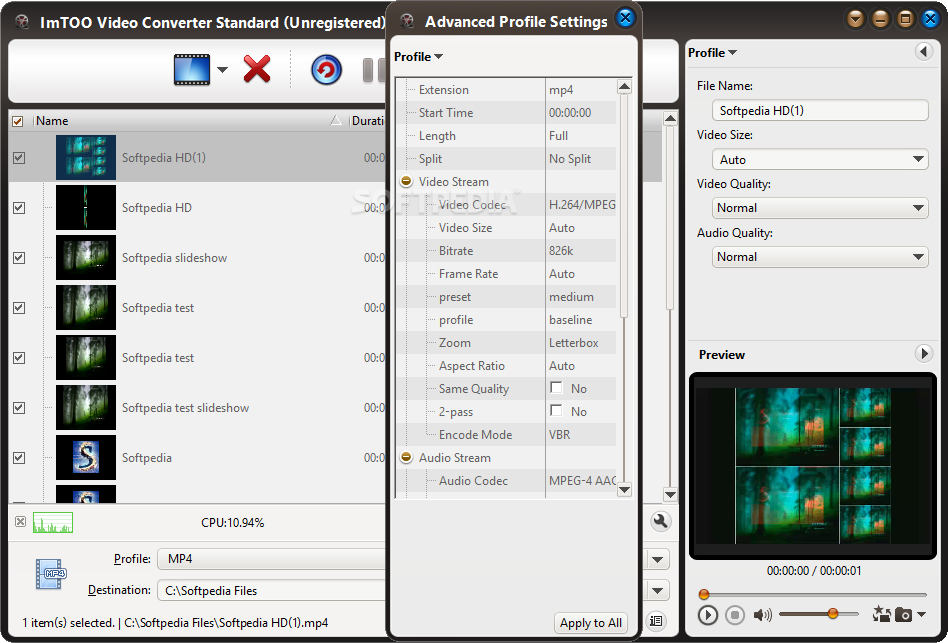Open the Audio Quality dropdown
Image resolution: width=948 pixels, height=643 pixels.
pyautogui.click(x=820, y=257)
